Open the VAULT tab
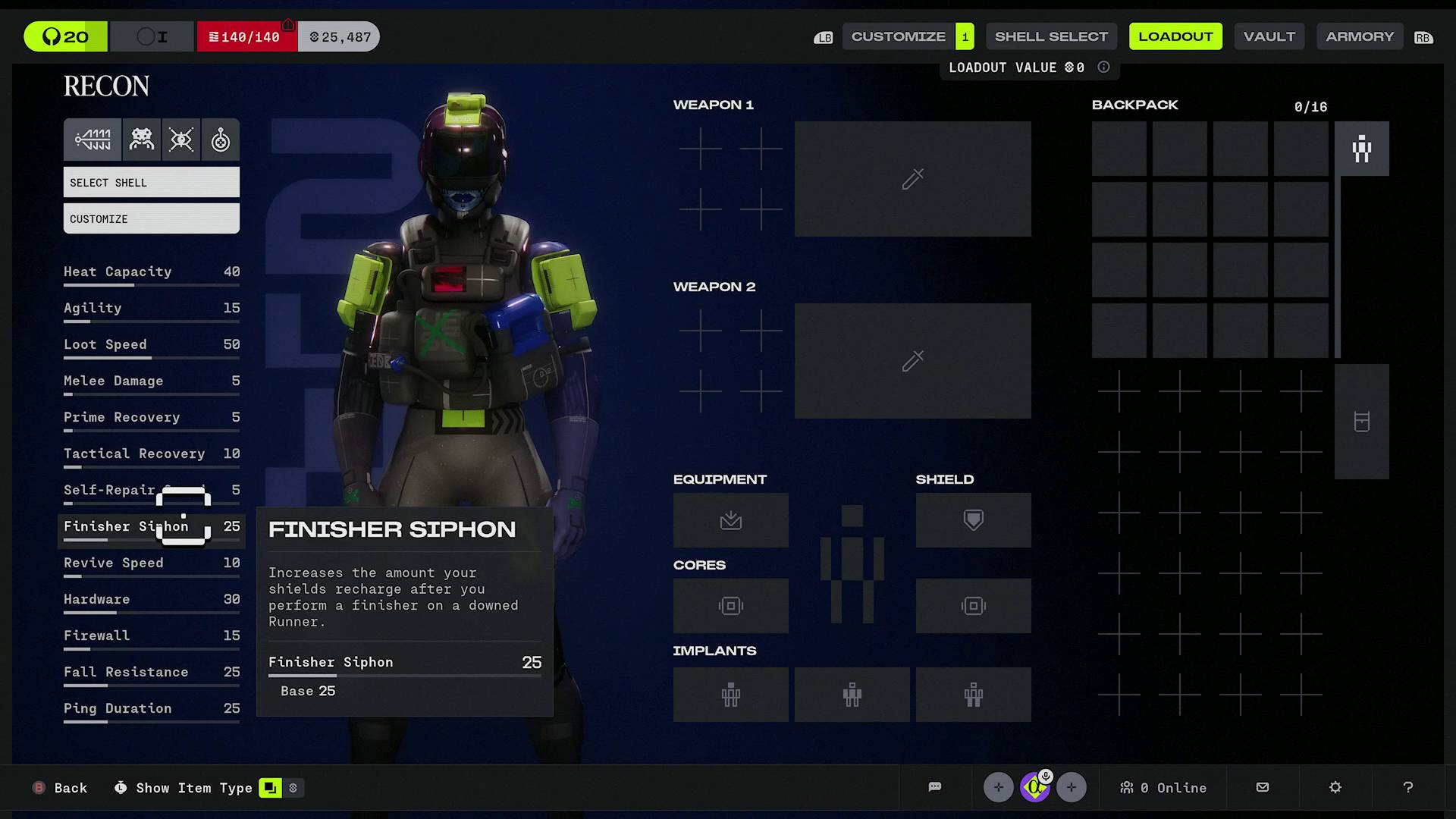1456x819 pixels. point(1269,36)
